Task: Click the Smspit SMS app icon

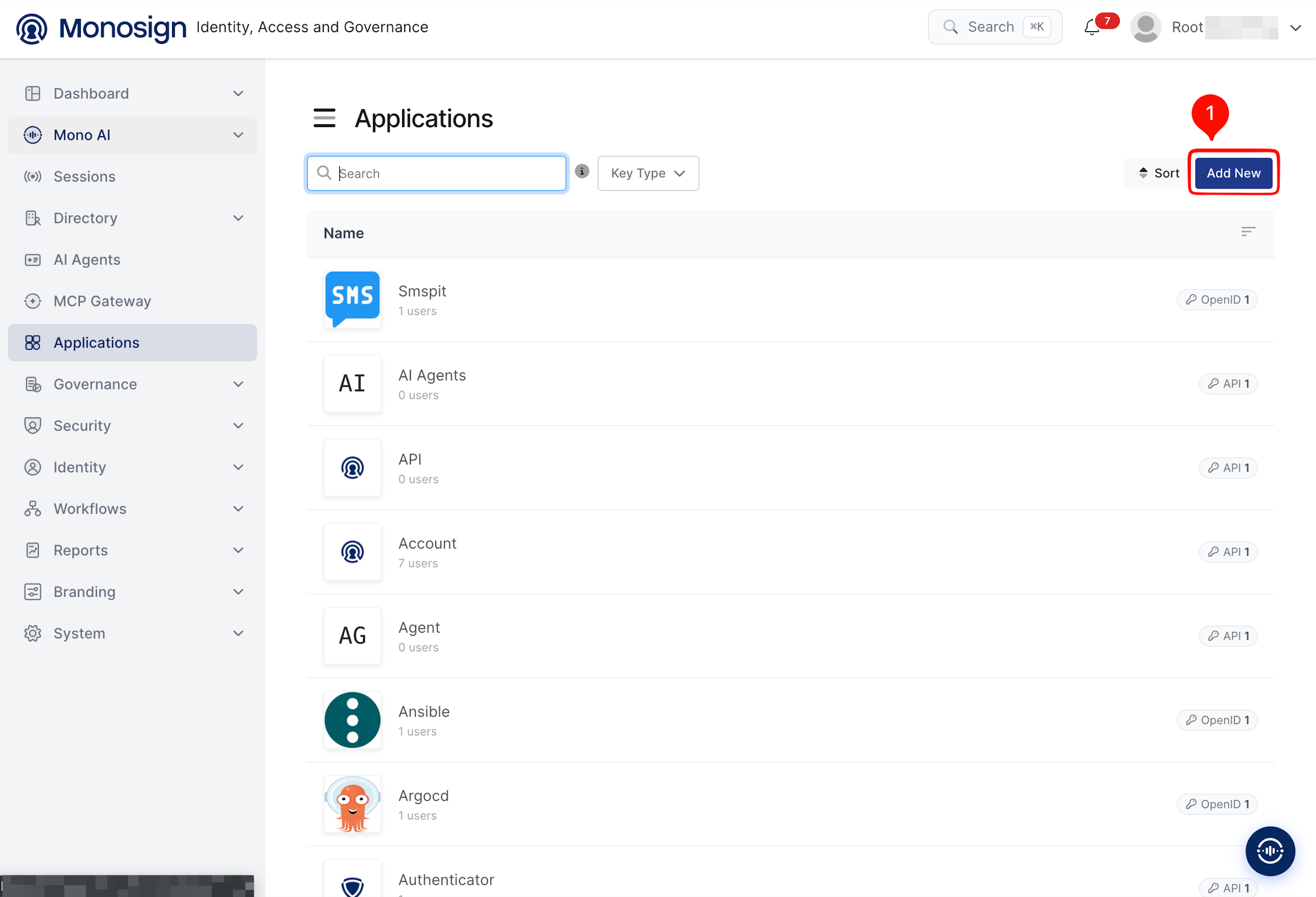Action: (352, 299)
